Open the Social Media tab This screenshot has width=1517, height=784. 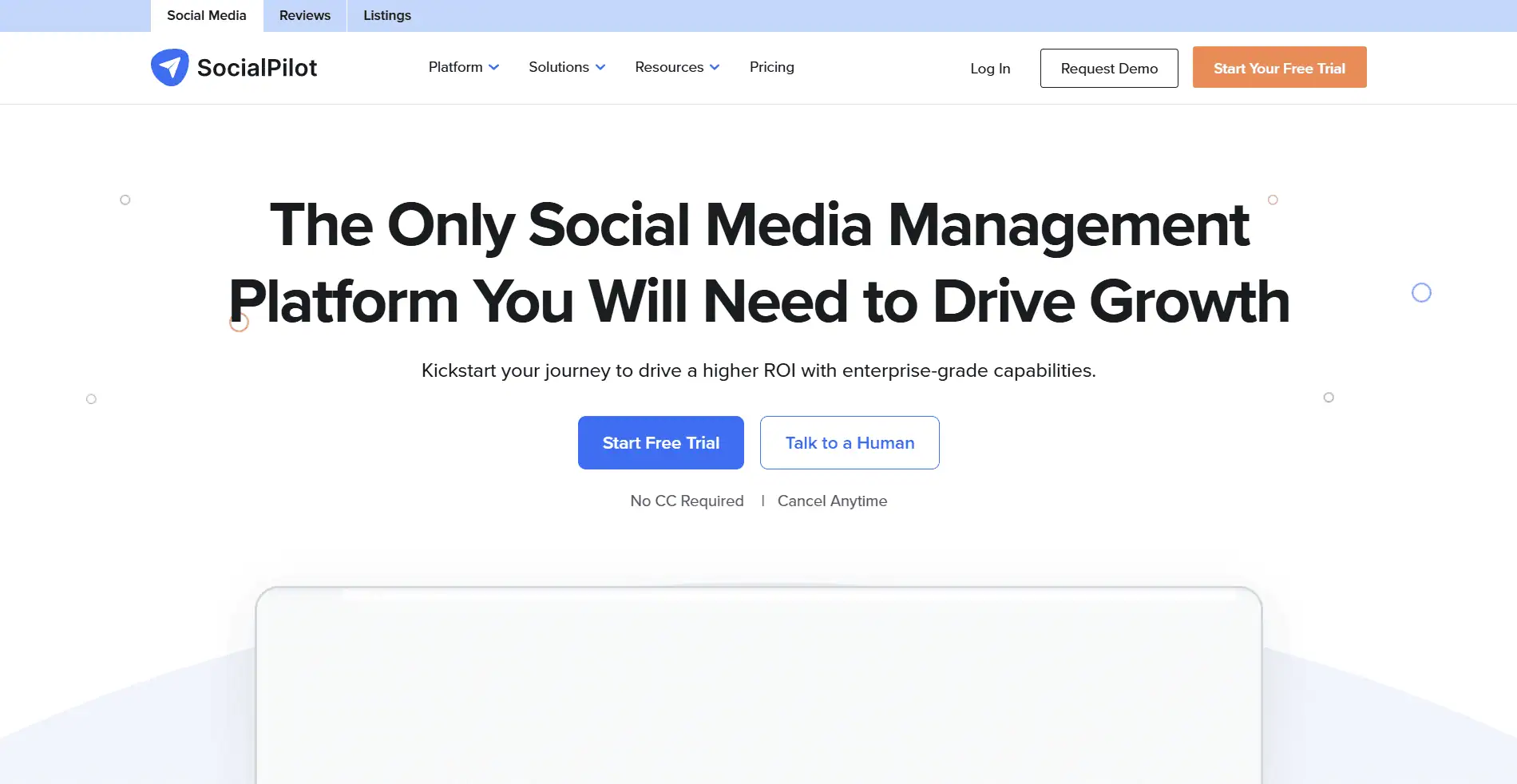click(207, 16)
